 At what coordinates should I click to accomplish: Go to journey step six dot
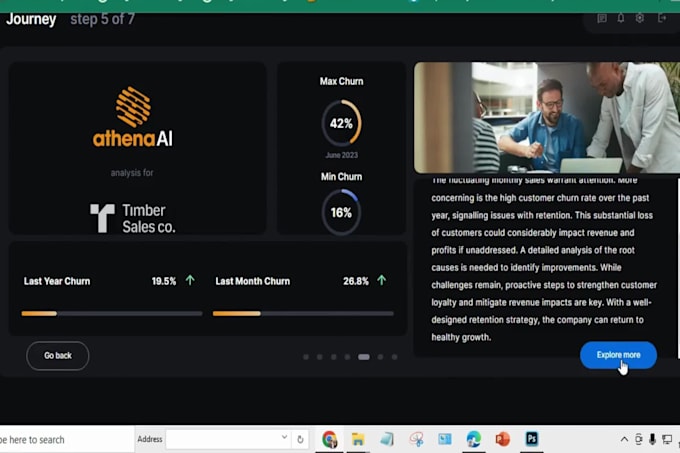[x=380, y=357]
